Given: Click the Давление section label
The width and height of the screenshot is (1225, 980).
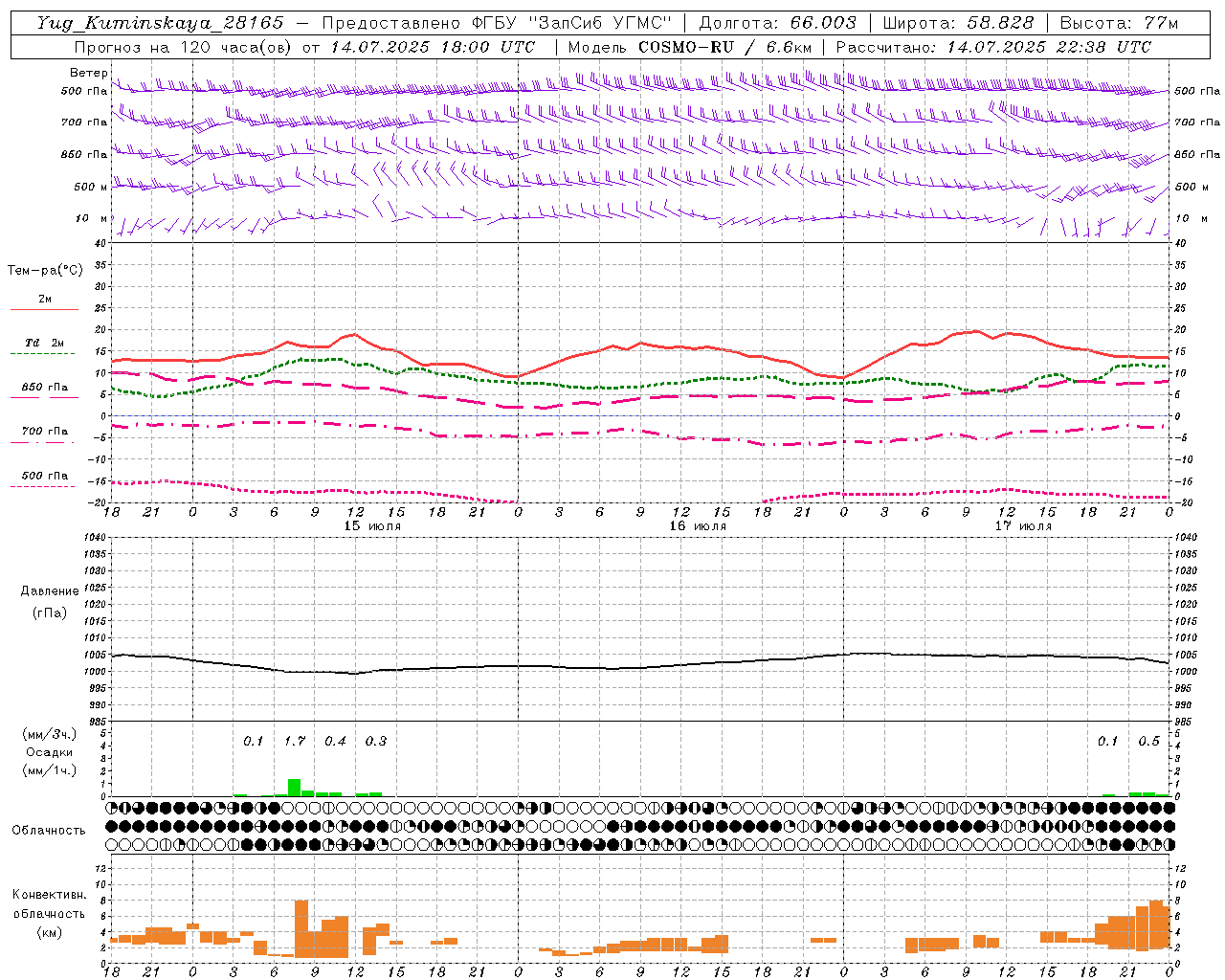Looking at the screenshot, I should point(50,591).
